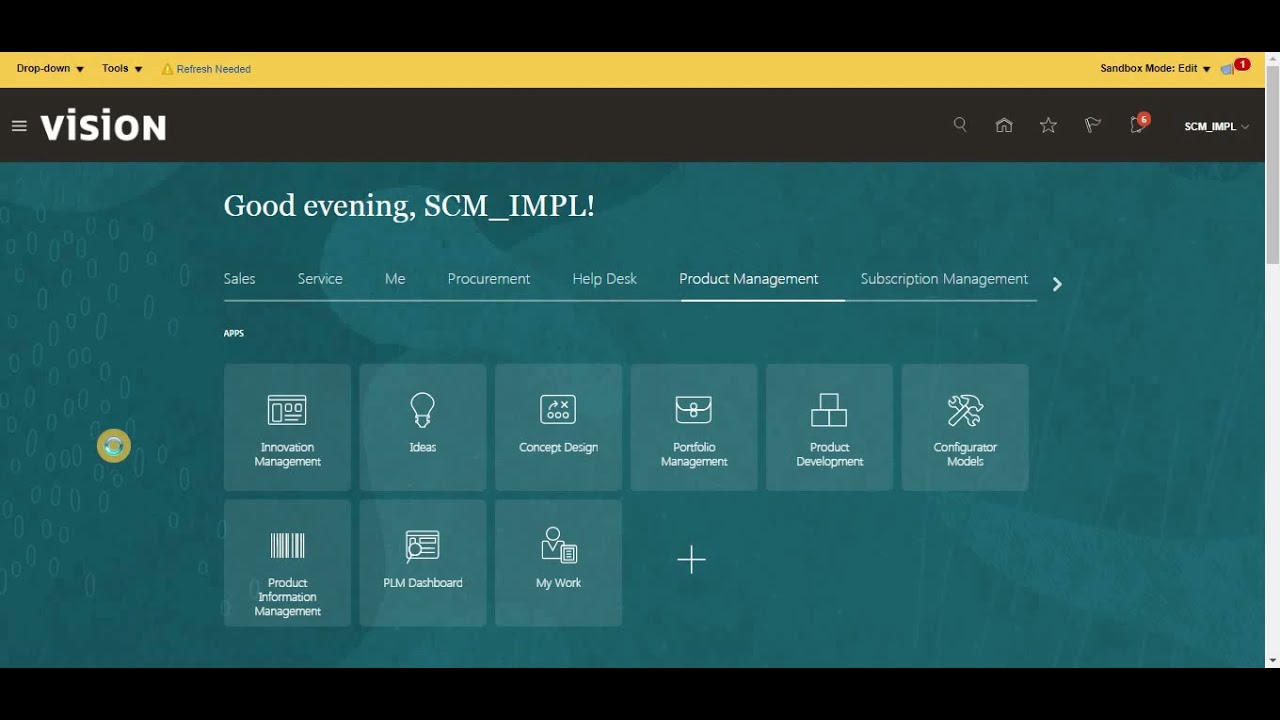Image resolution: width=1280 pixels, height=720 pixels.
Task: Click the sandbox megaphone alert icon
Action: pos(1228,69)
